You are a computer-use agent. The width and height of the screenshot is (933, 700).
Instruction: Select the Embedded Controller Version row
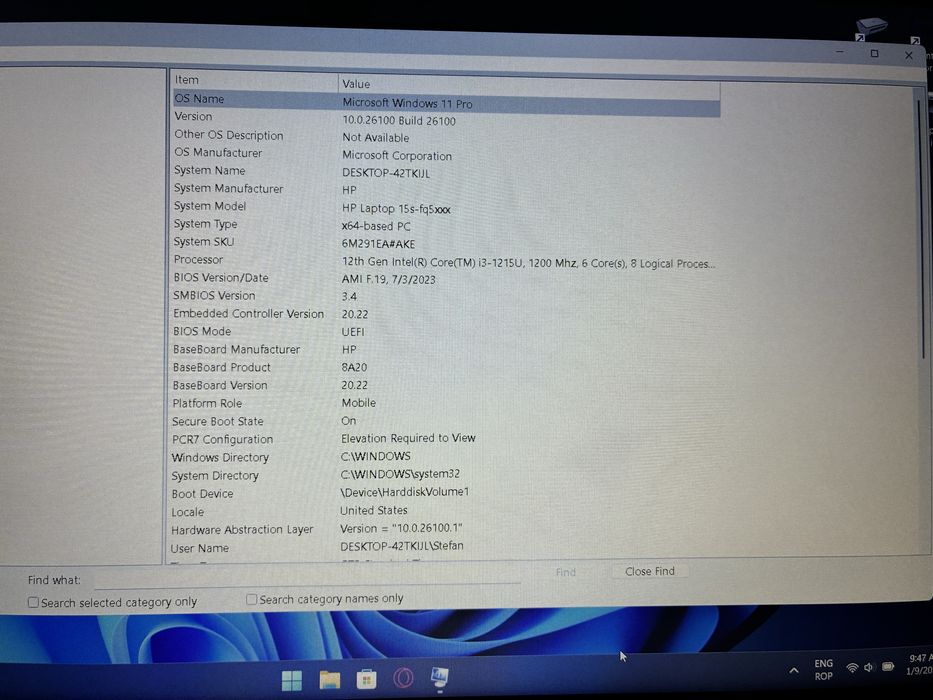(x=446, y=314)
